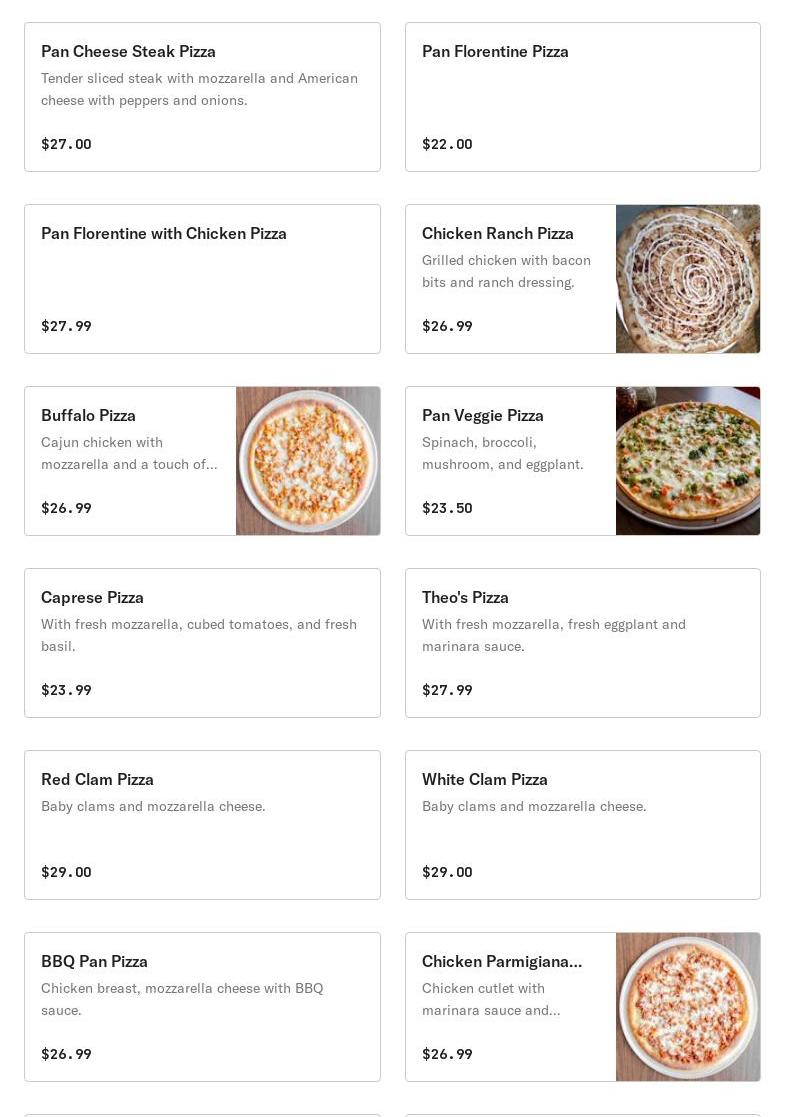Click the Chicken Ranch Pizza photo
This screenshot has width=785, height=1117.
pyautogui.click(x=688, y=279)
